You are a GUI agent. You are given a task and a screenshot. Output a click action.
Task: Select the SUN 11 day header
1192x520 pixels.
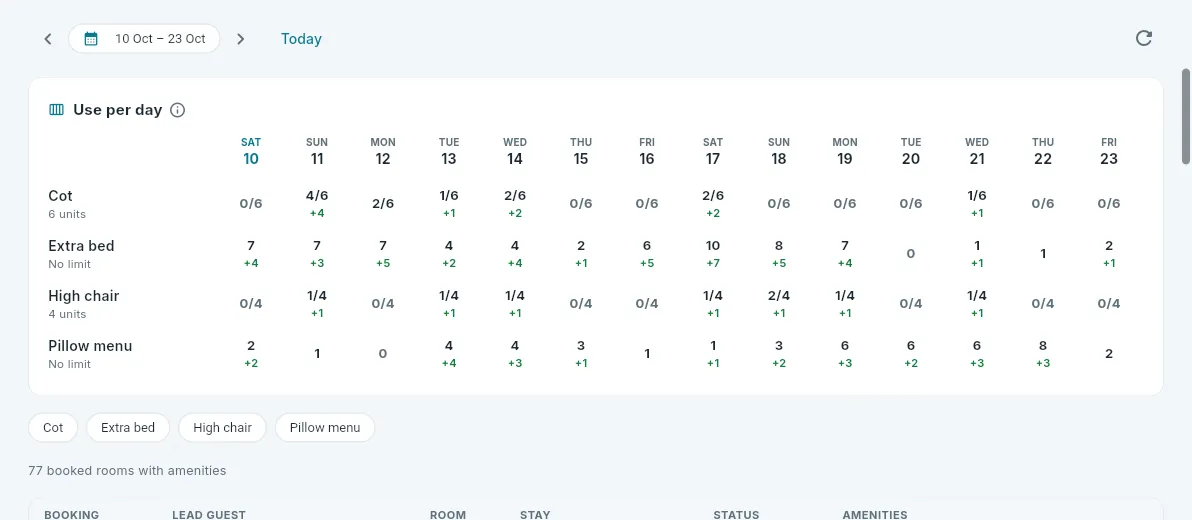click(317, 151)
